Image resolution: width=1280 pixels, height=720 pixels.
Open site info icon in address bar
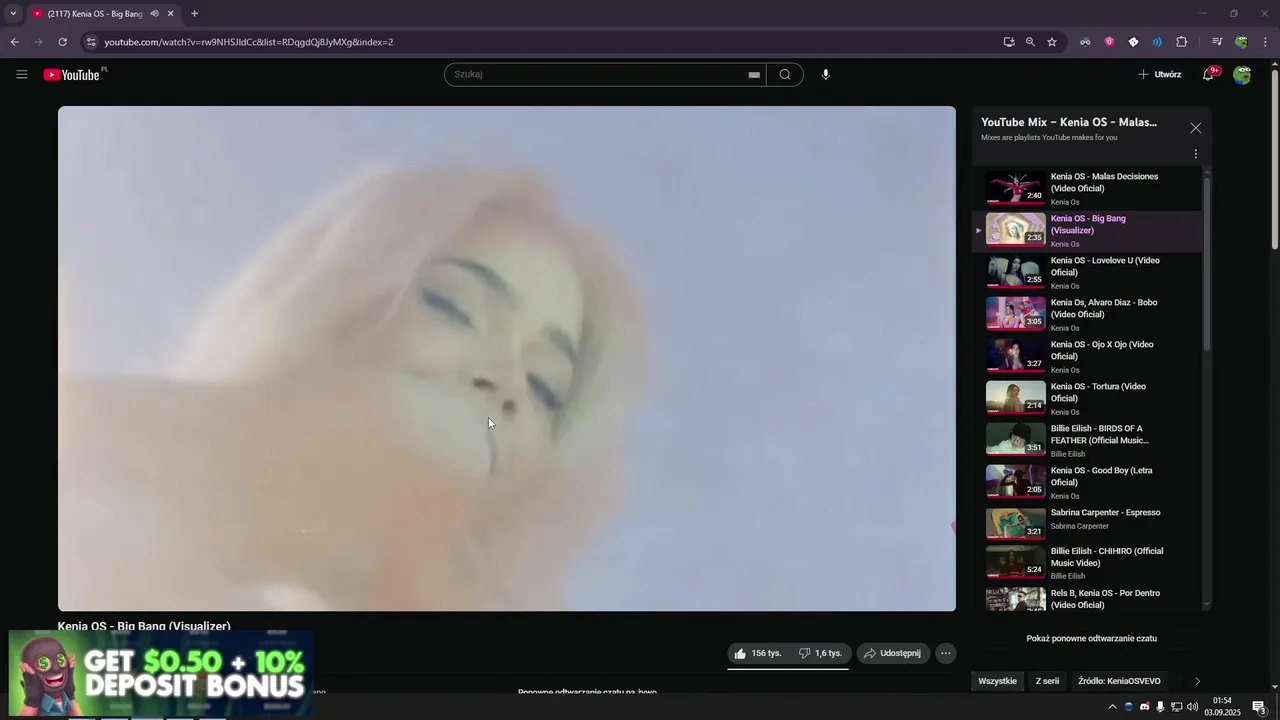pyautogui.click(x=91, y=42)
